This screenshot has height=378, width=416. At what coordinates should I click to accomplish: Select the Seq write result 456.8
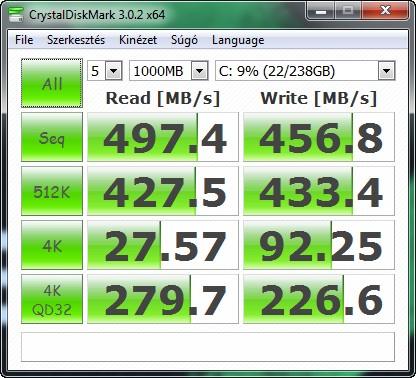point(319,137)
